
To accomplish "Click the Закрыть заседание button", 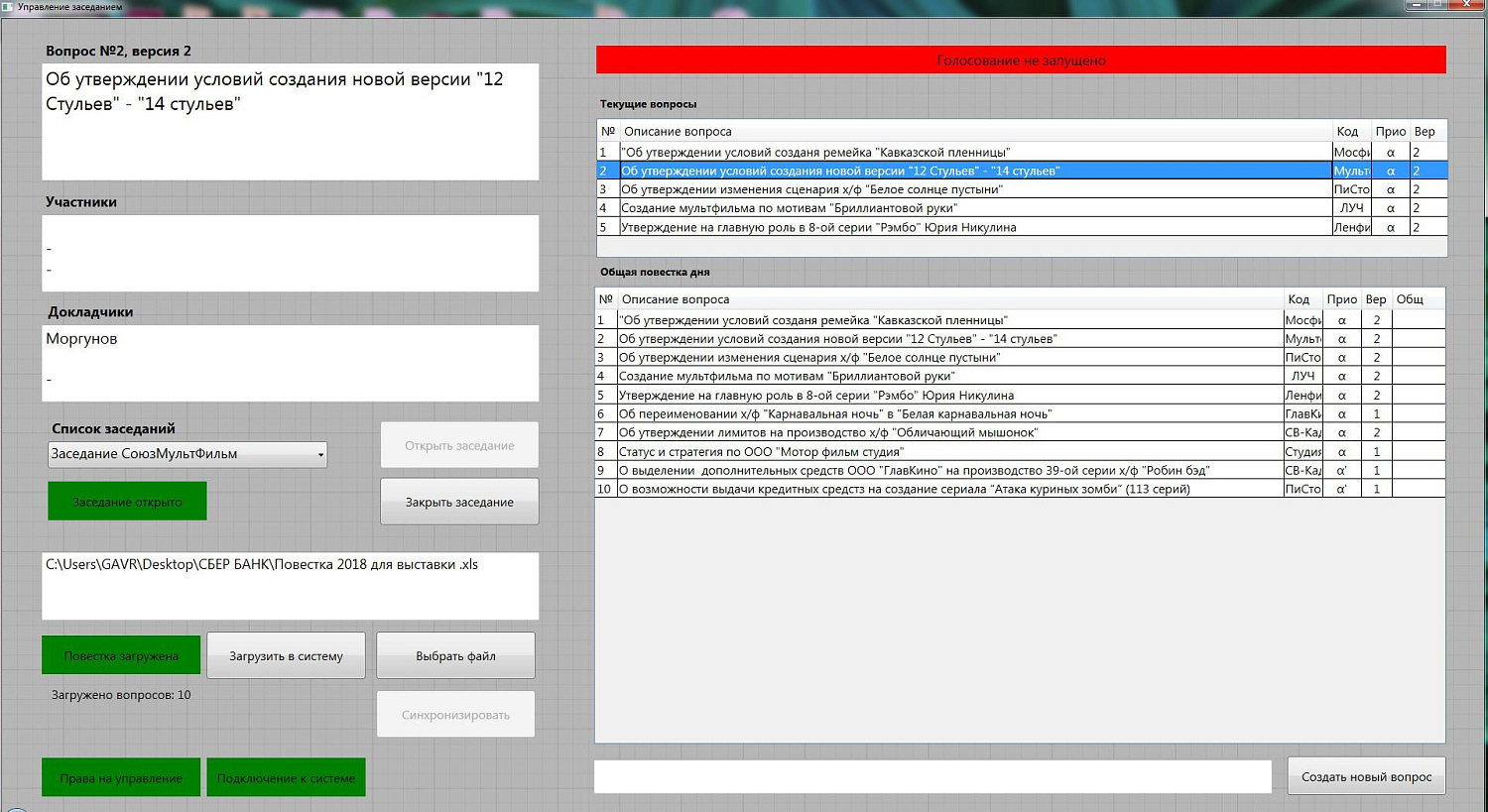I will (x=459, y=502).
